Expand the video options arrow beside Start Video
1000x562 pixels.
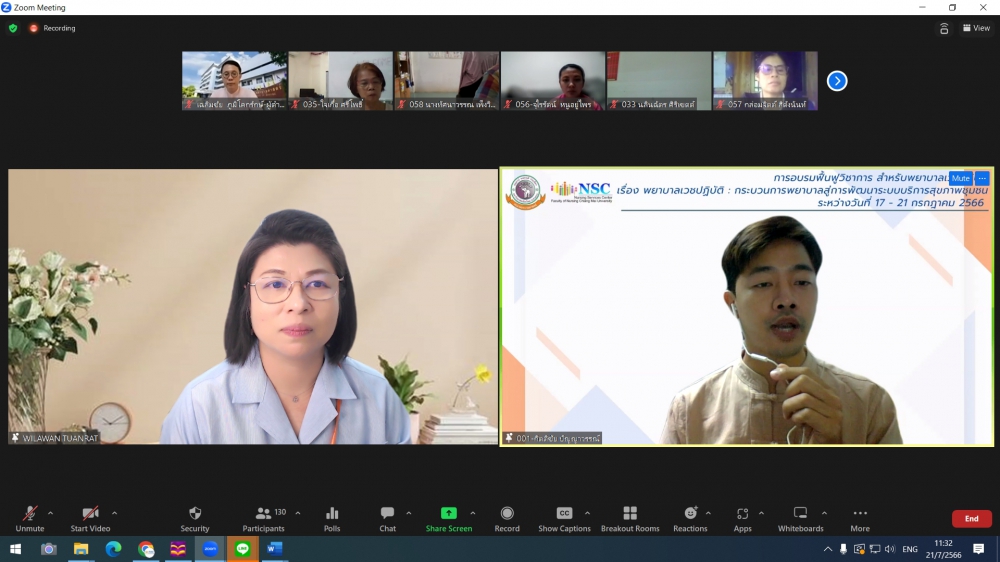tap(114, 513)
